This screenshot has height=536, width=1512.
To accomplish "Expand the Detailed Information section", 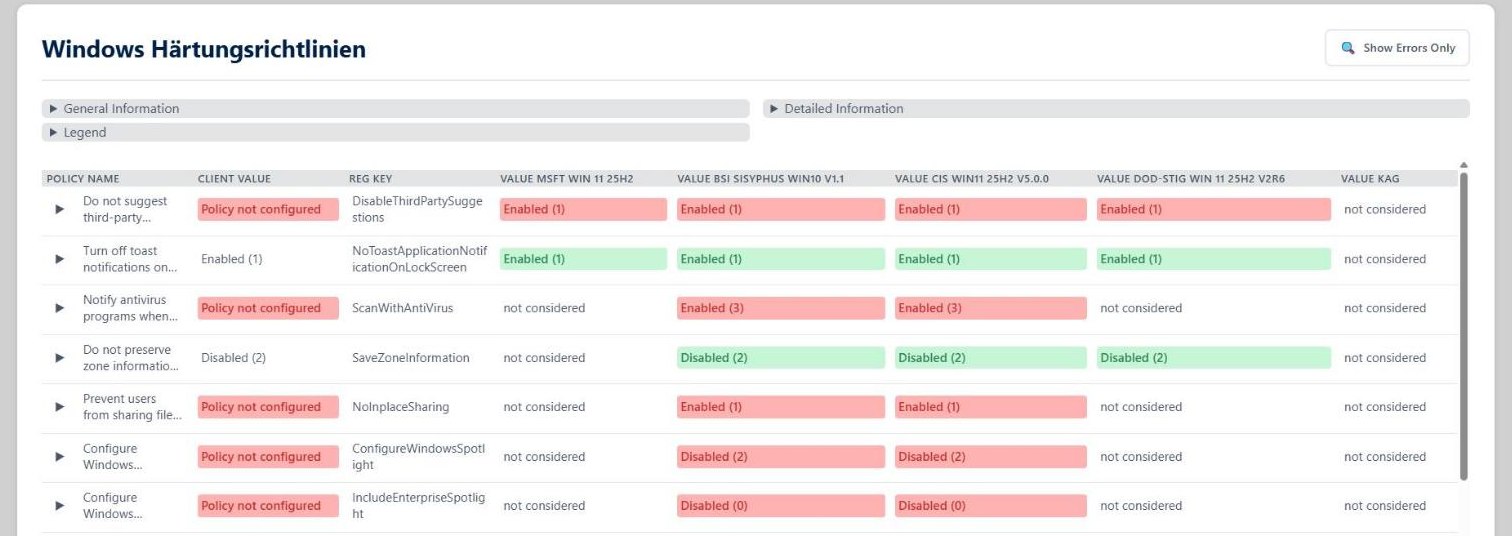I will (1117, 109).
